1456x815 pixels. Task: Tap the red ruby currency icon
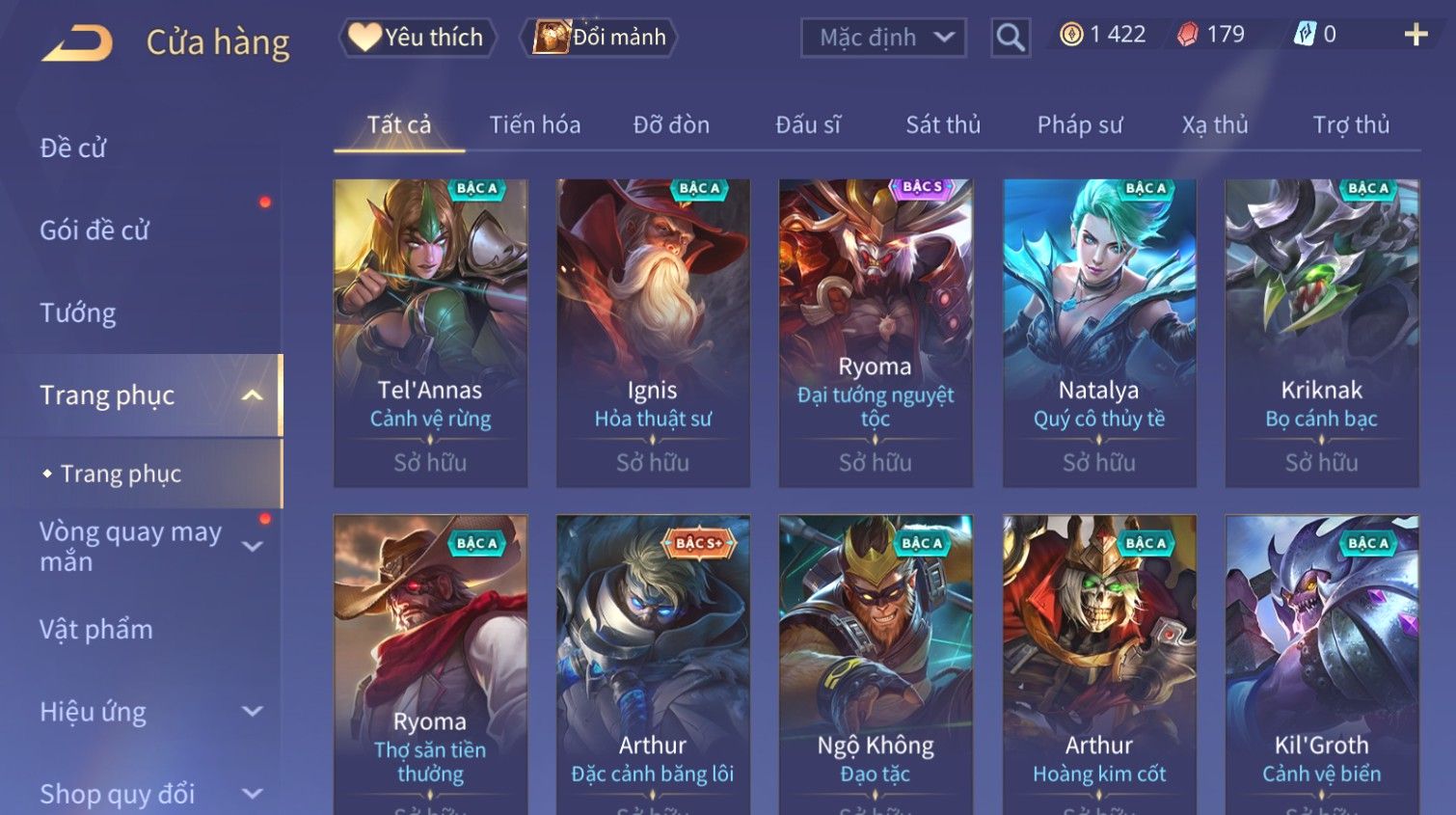1188,35
